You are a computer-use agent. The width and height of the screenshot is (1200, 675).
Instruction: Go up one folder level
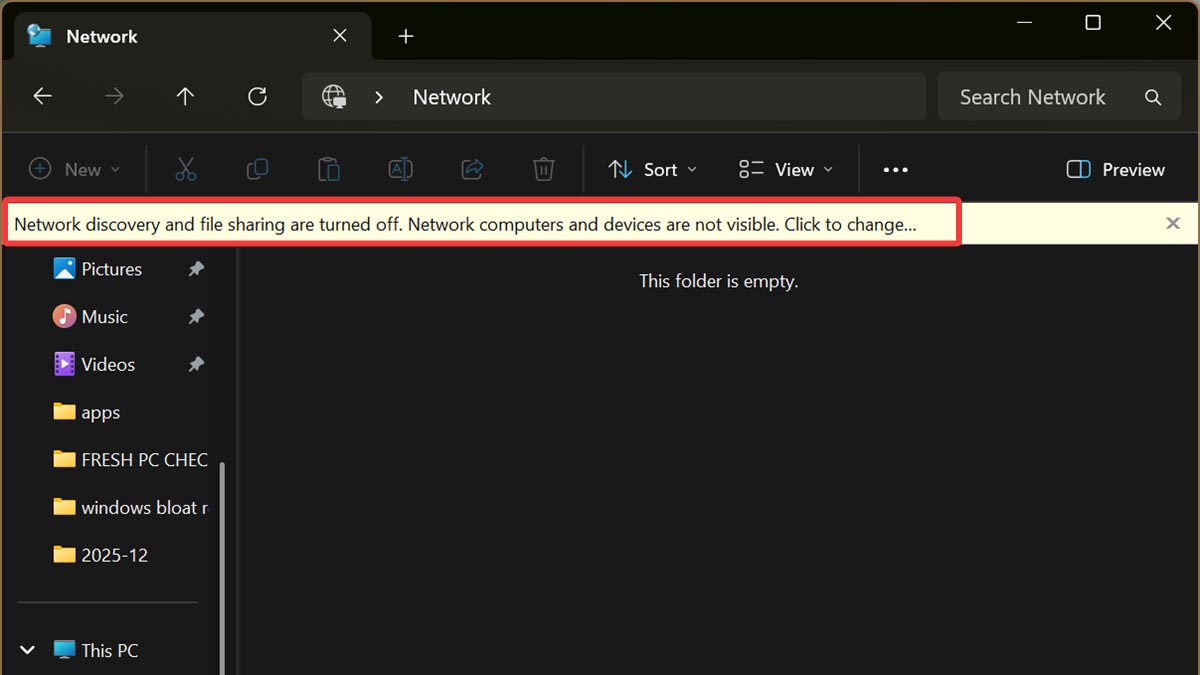click(185, 97)
